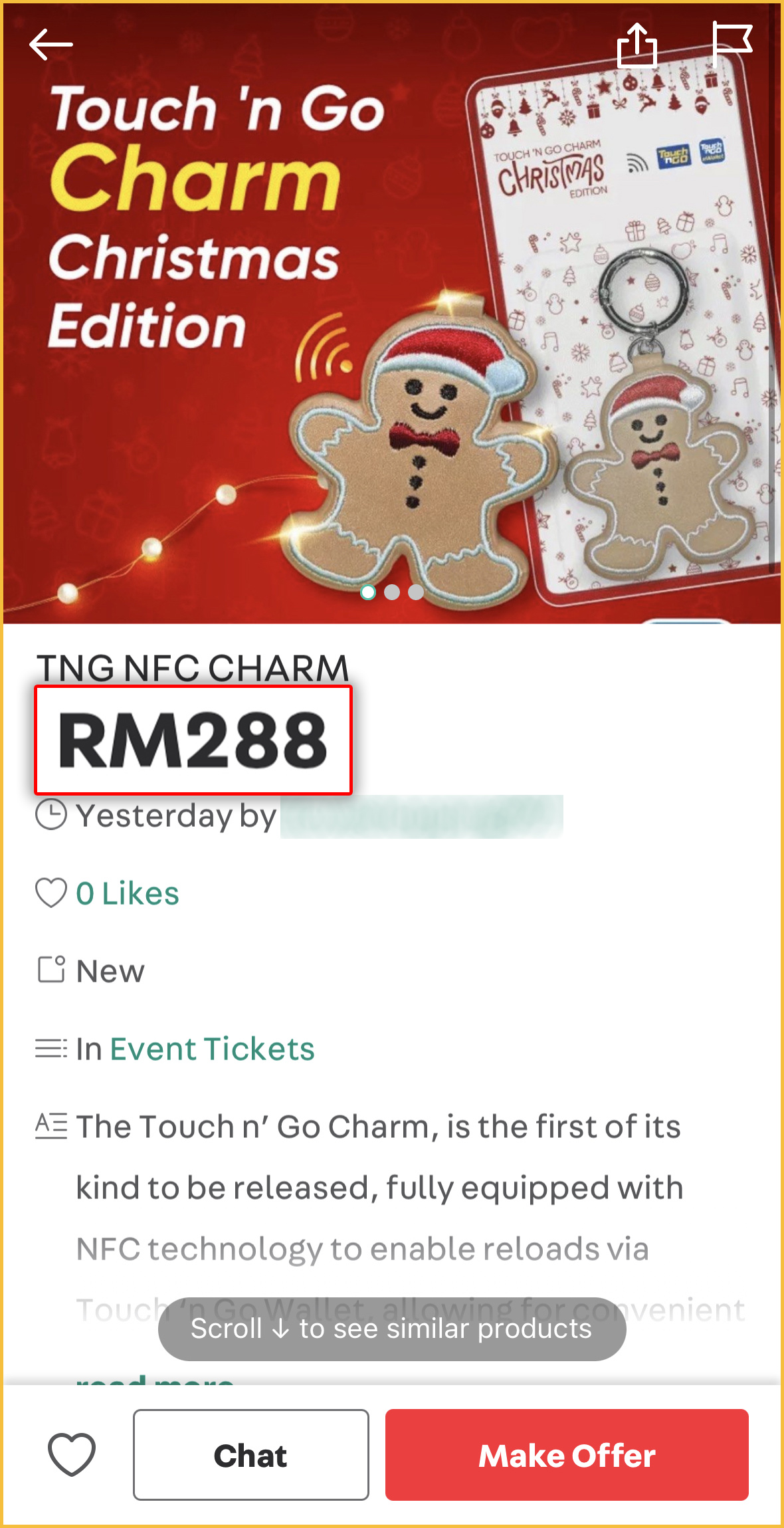This screenshot has width=784, height=1528.
Task: Click the Make Offer button
Action: (567, 1455)
